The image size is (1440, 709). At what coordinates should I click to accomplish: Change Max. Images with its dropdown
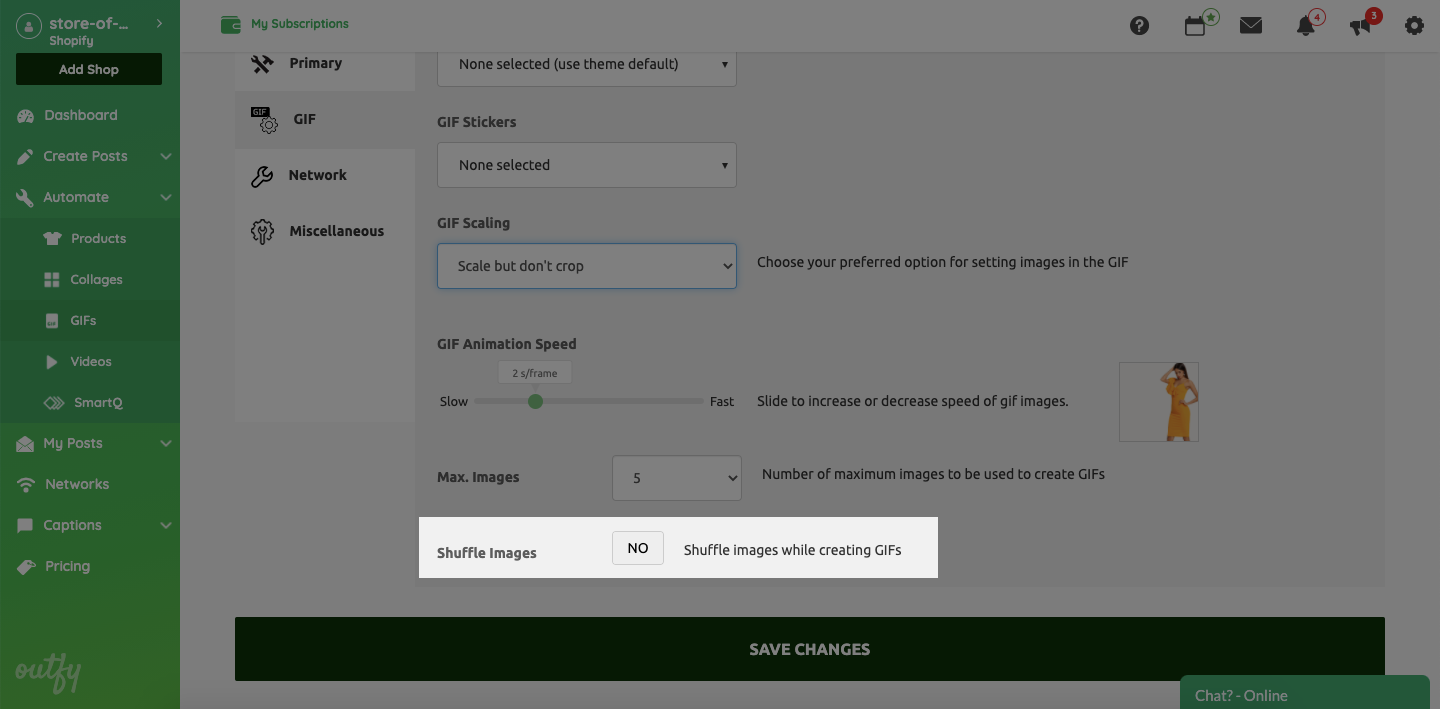pyautogui.click(x=676, y=477)
